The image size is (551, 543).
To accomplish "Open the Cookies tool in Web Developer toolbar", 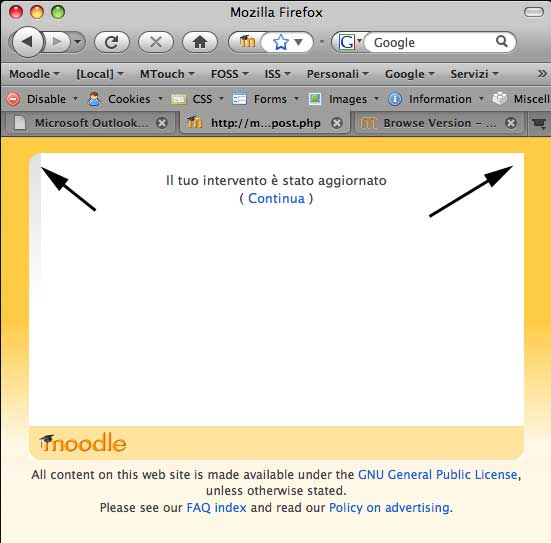I will point(125,99).
